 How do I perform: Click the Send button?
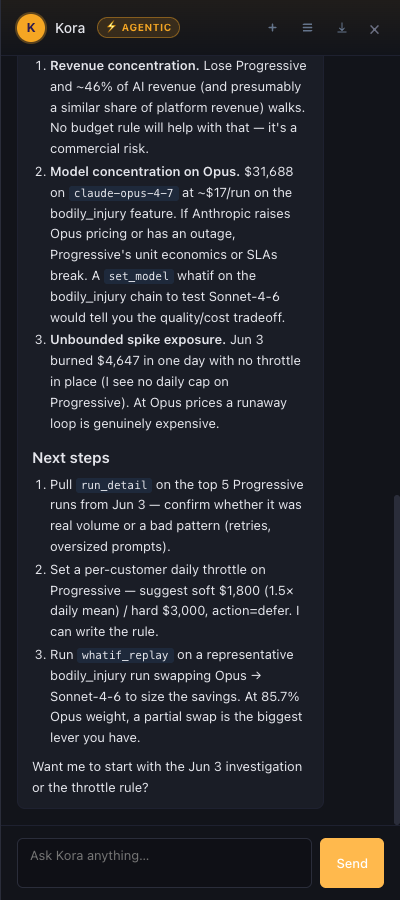click(352, 863)
